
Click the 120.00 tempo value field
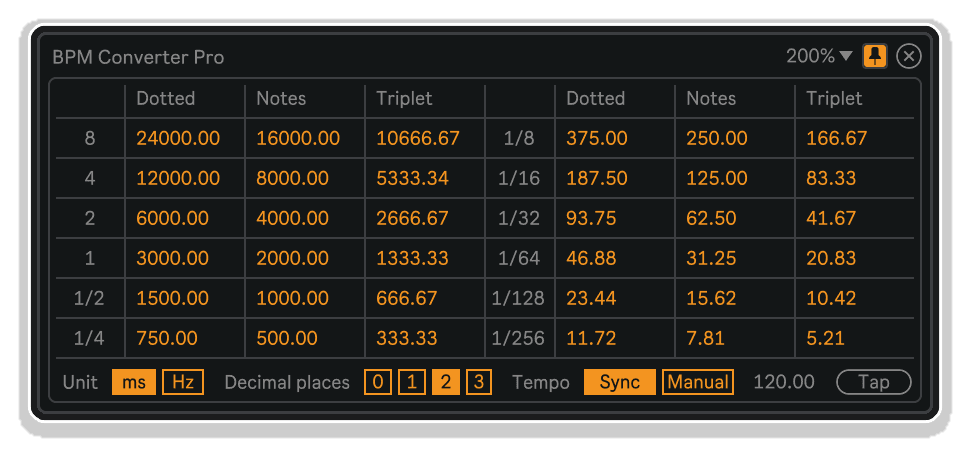click(x=784, y=382)
